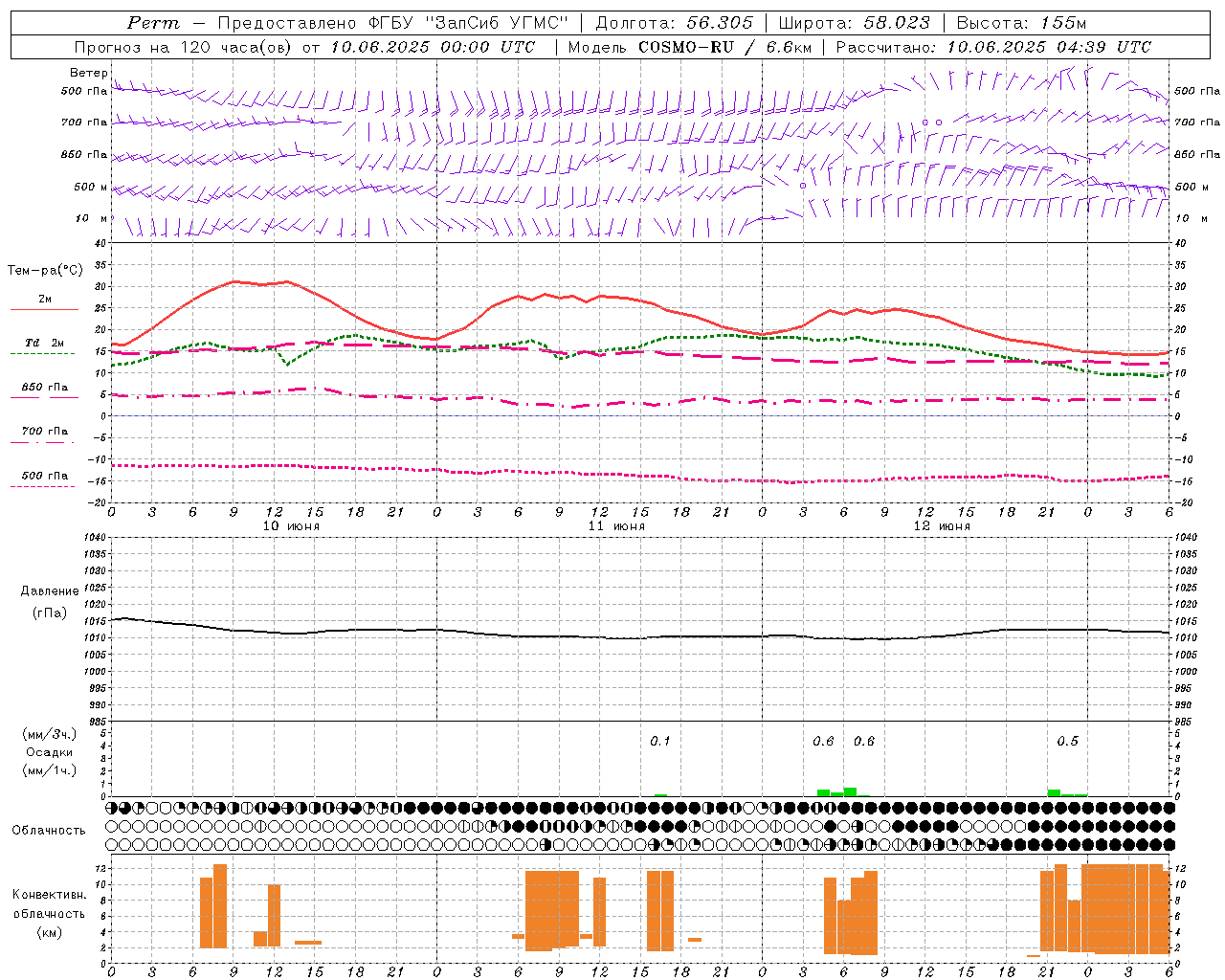This screenshot has width=1225, height=980.
Task: Click the provider text ФГБУ "ЗапСиб УГМС"
Action: (470, 23)
